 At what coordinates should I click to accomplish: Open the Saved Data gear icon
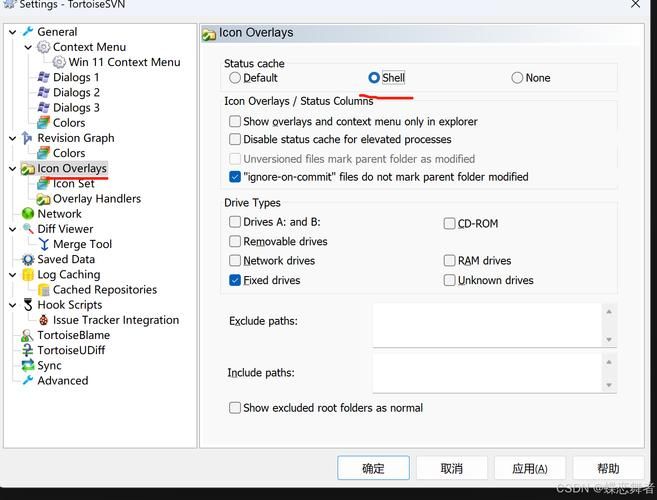click(28, 259)
